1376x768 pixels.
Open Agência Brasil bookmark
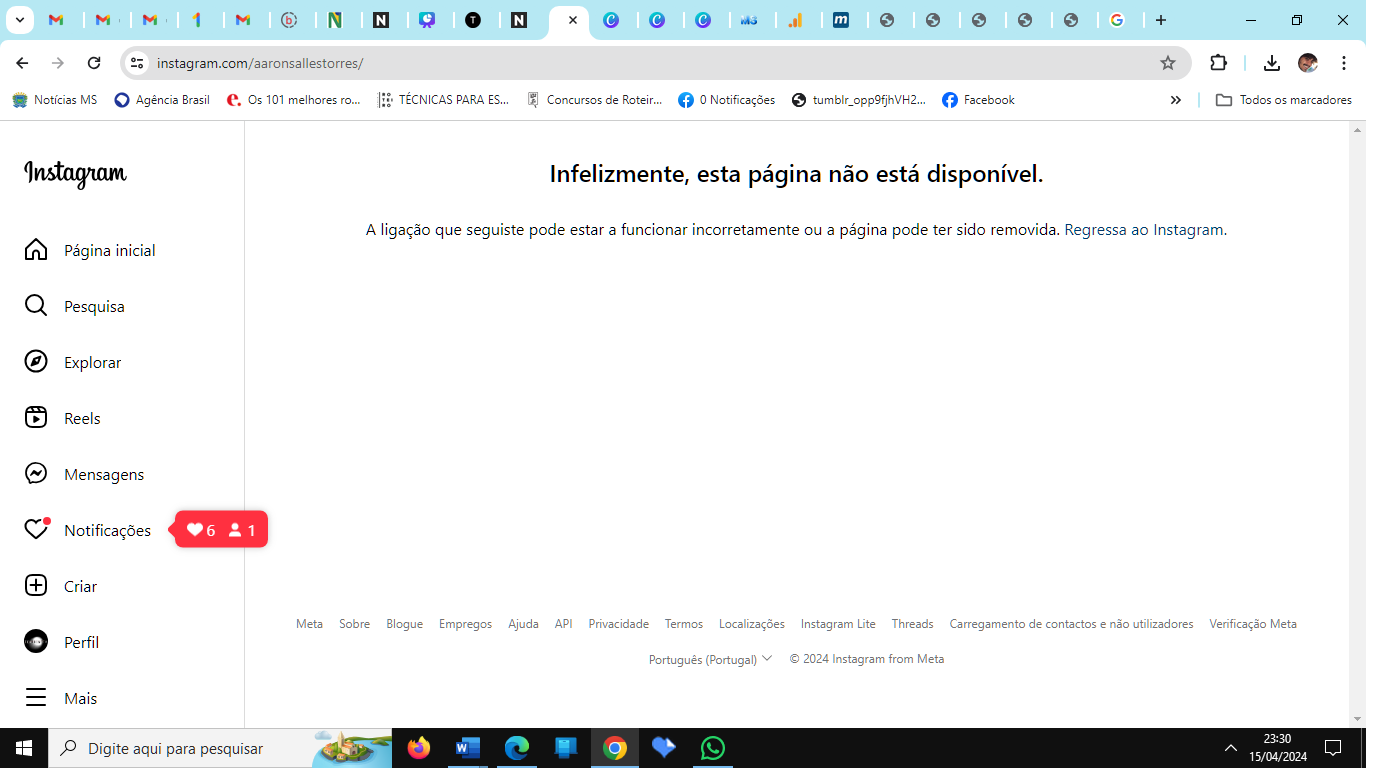point(162,100)
